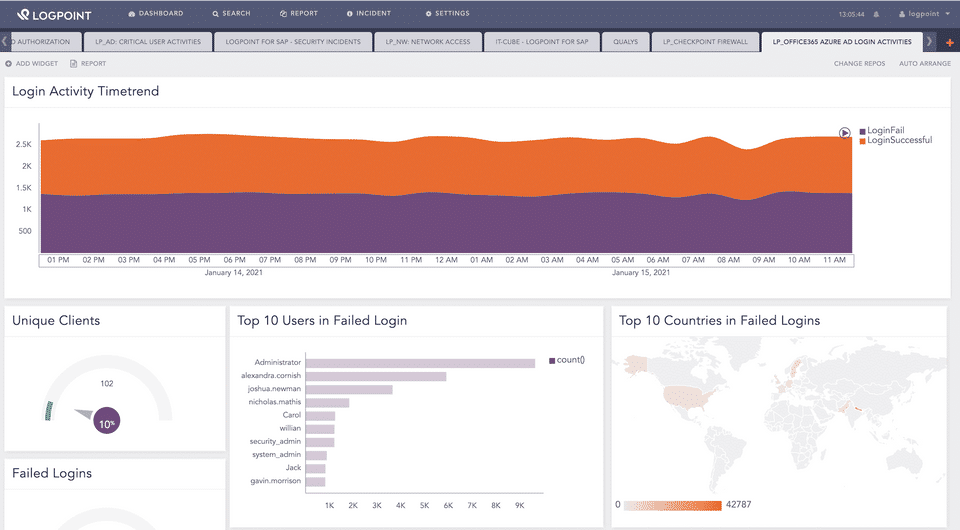Toggle the LoginSuccessful legend swatch
Viewport: 960px width, 530px height.
(x=863, y=141)
